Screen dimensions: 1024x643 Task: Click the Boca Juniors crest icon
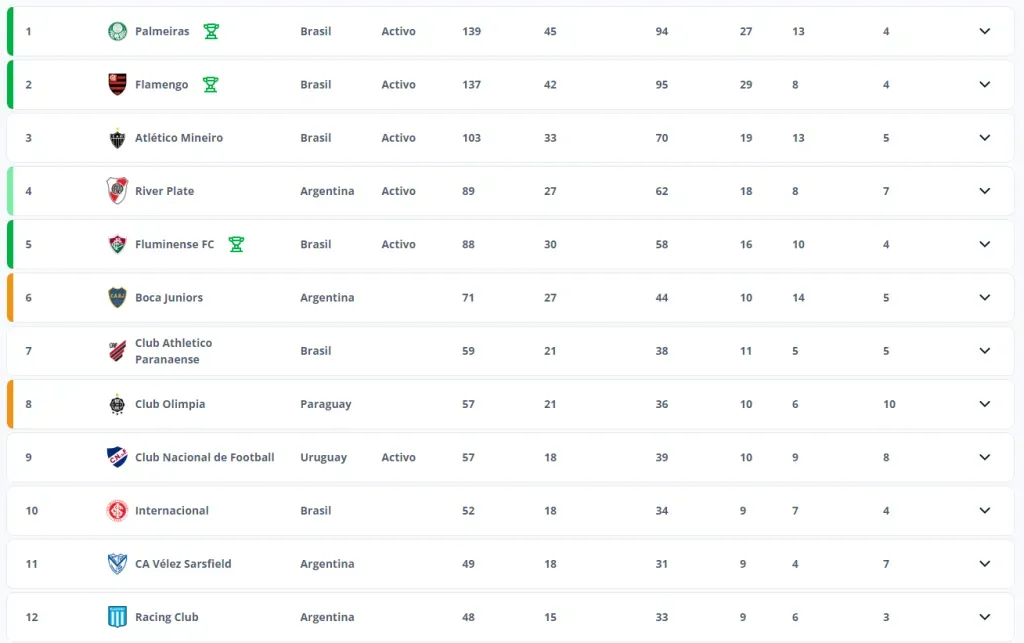[117, 297]
